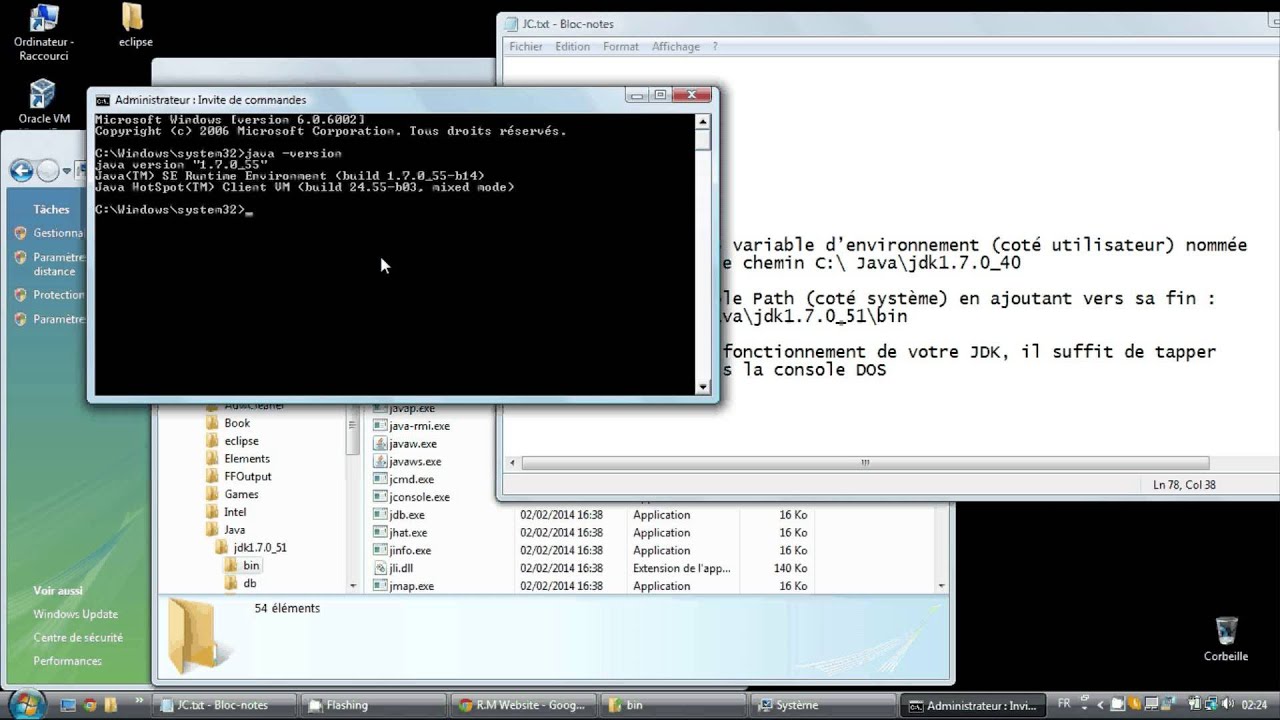Click the FR language indicator in taskbar
This screenshot has height=720, width=1280.
[1064, 704]
